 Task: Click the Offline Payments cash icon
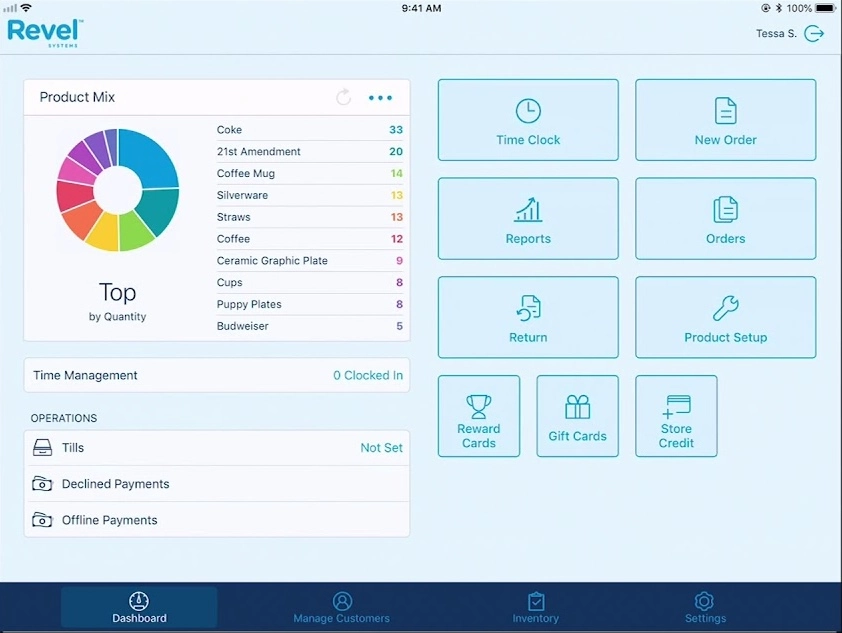tap(42, 520)
